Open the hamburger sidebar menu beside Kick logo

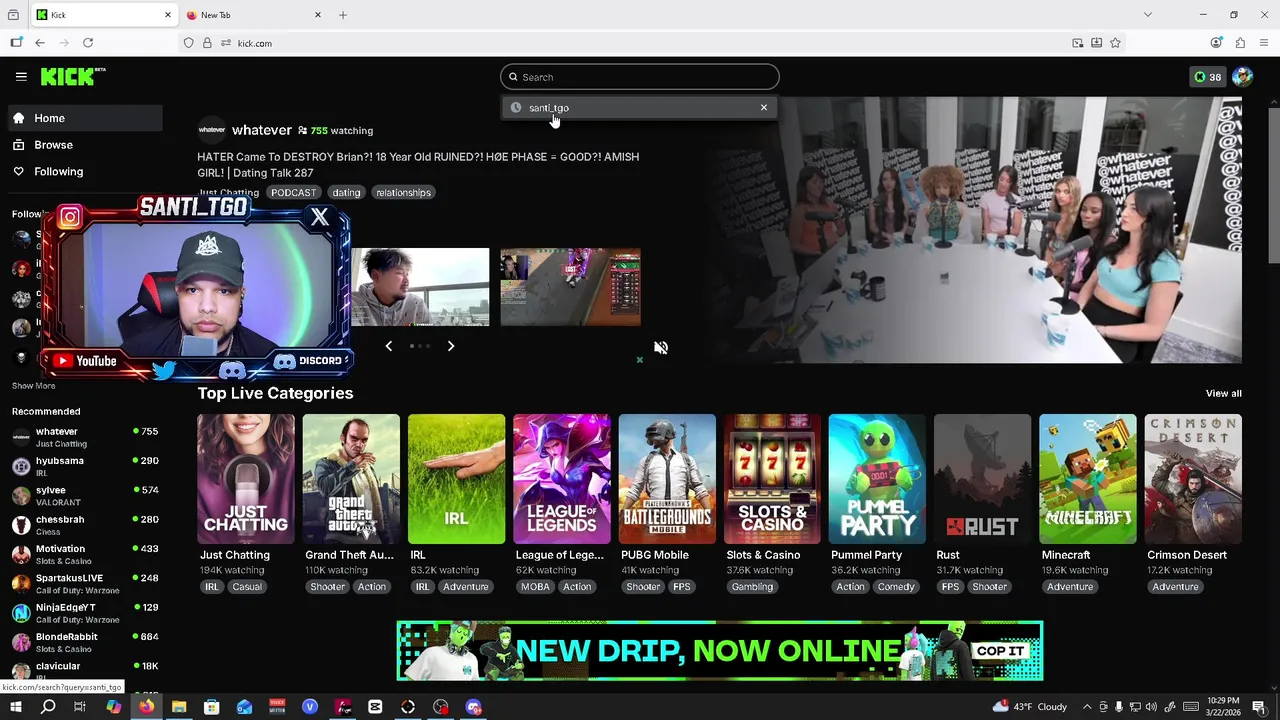(21, 77)
